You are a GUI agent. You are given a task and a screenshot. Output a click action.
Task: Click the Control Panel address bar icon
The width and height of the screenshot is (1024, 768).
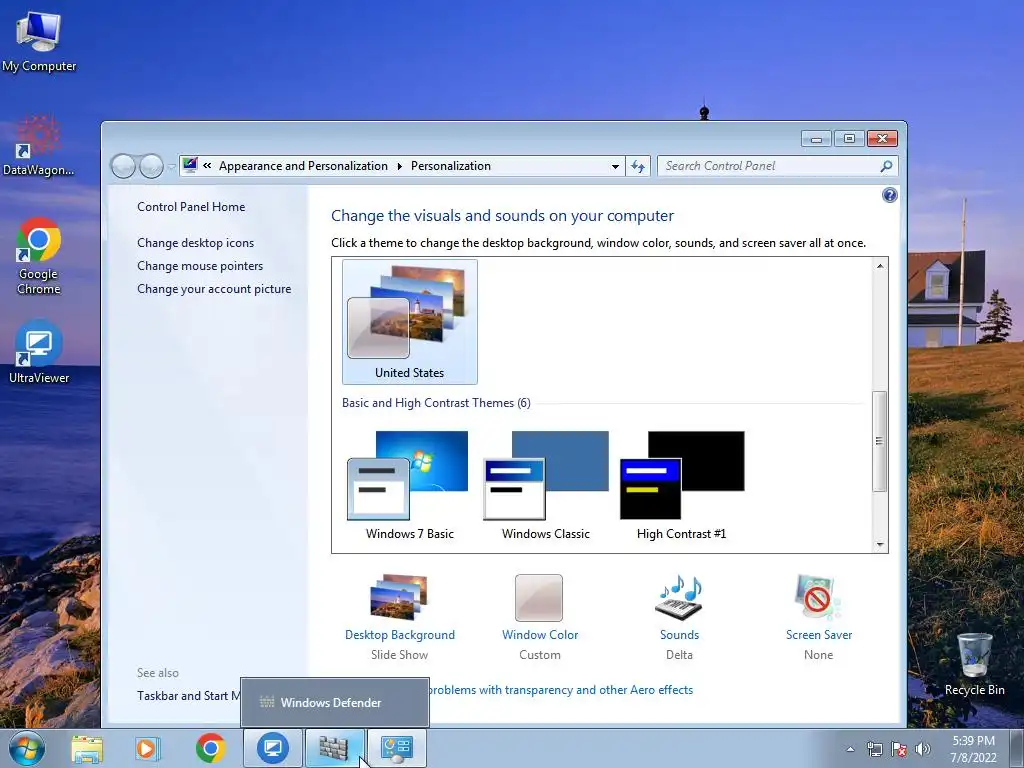coord(190,165)
